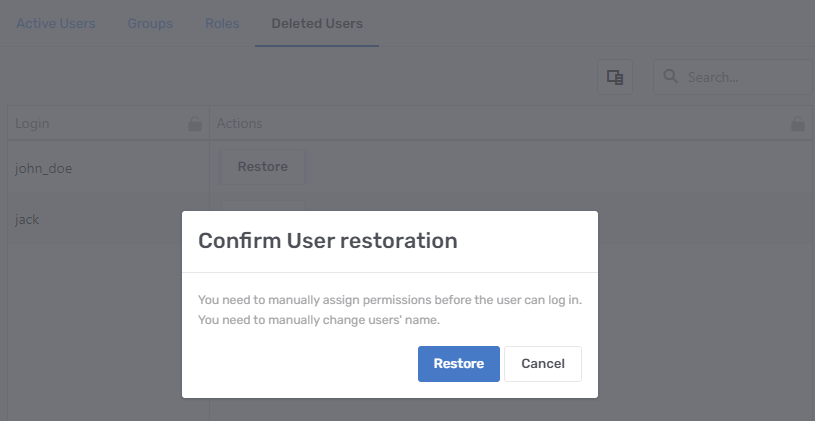Click the lock icon in Actions column
The width and height of the screenshot is (815, 421).
coord(797,124)
